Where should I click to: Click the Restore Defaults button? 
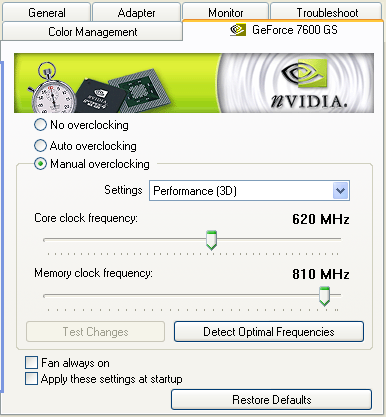(x=271, y=399)
